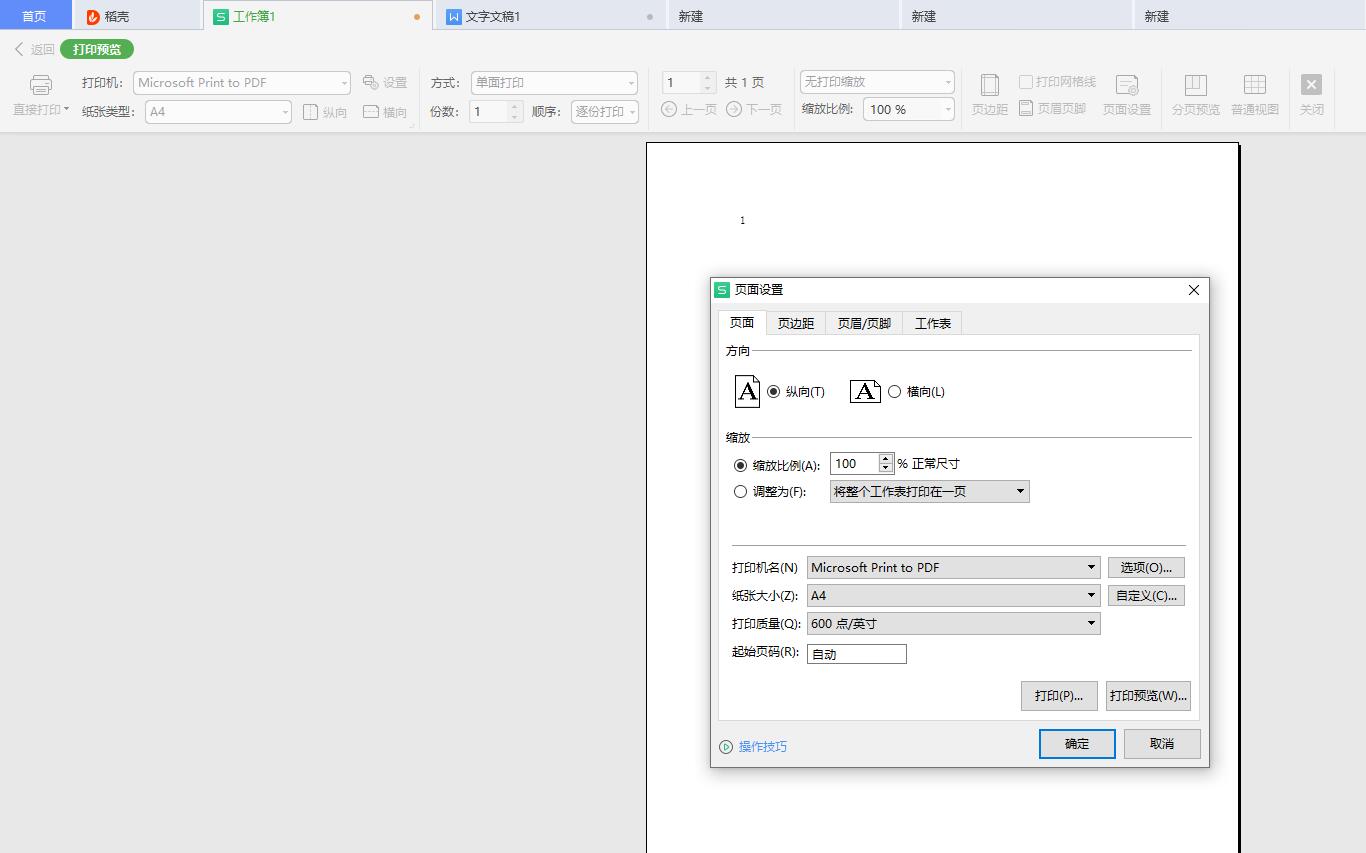
Task: Click the Print Preview (打印预览) dialog button
Action: [1148, 695]
